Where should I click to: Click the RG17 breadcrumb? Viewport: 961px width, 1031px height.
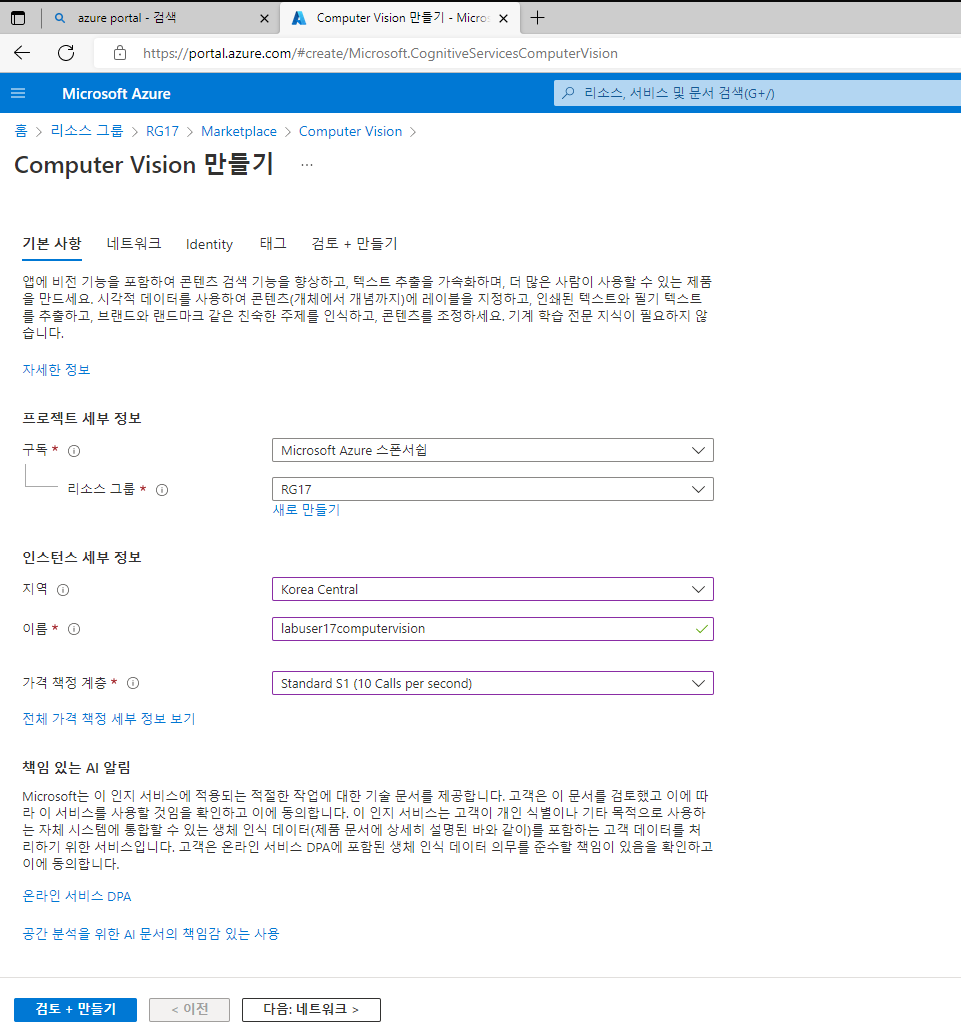(162, 132)
